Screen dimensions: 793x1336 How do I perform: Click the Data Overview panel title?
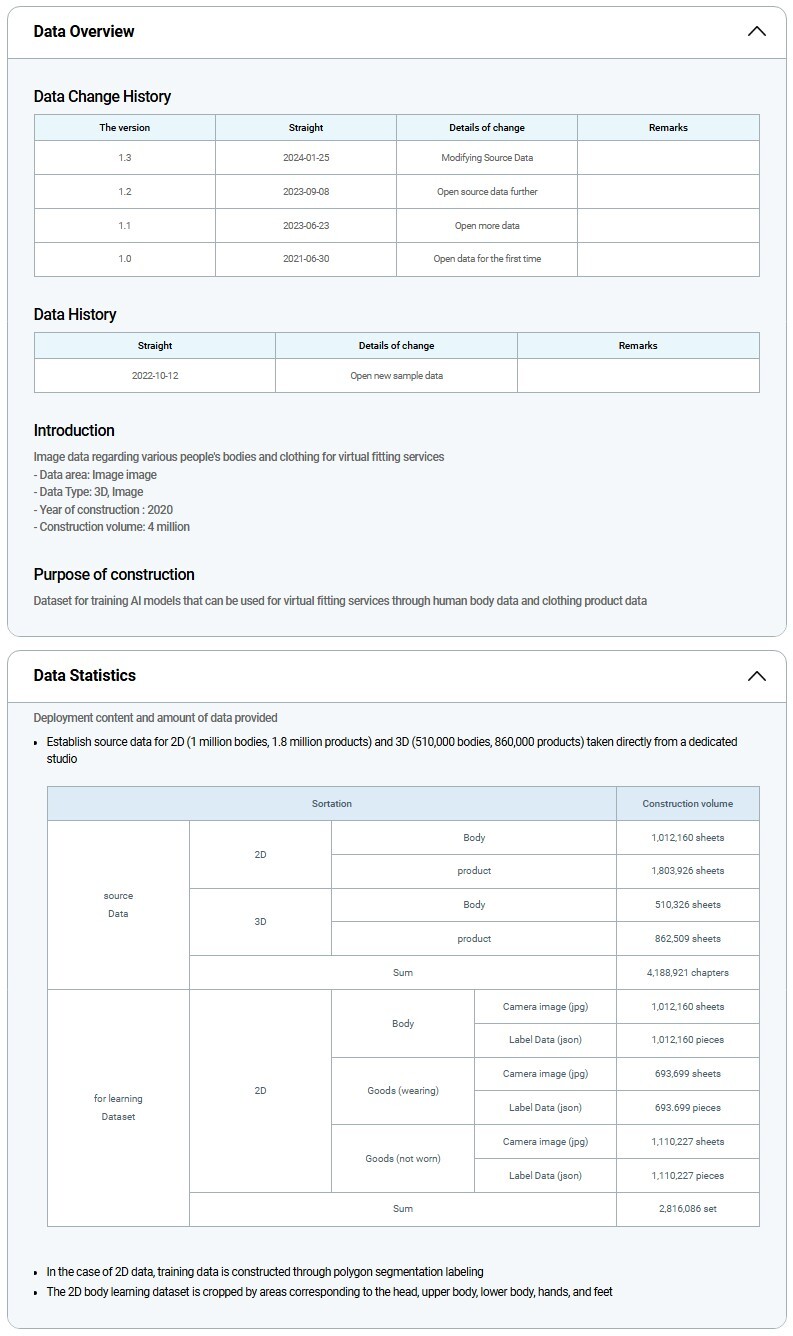pyautogui.click(x=84, y=31)
